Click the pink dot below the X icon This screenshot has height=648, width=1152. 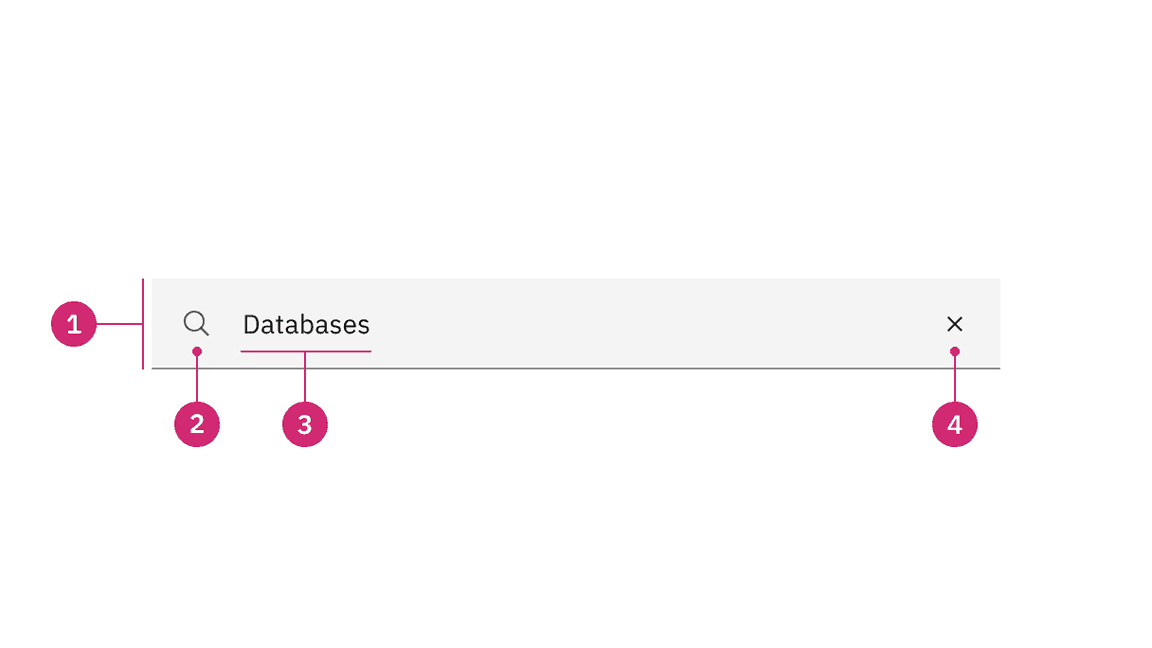955,351
